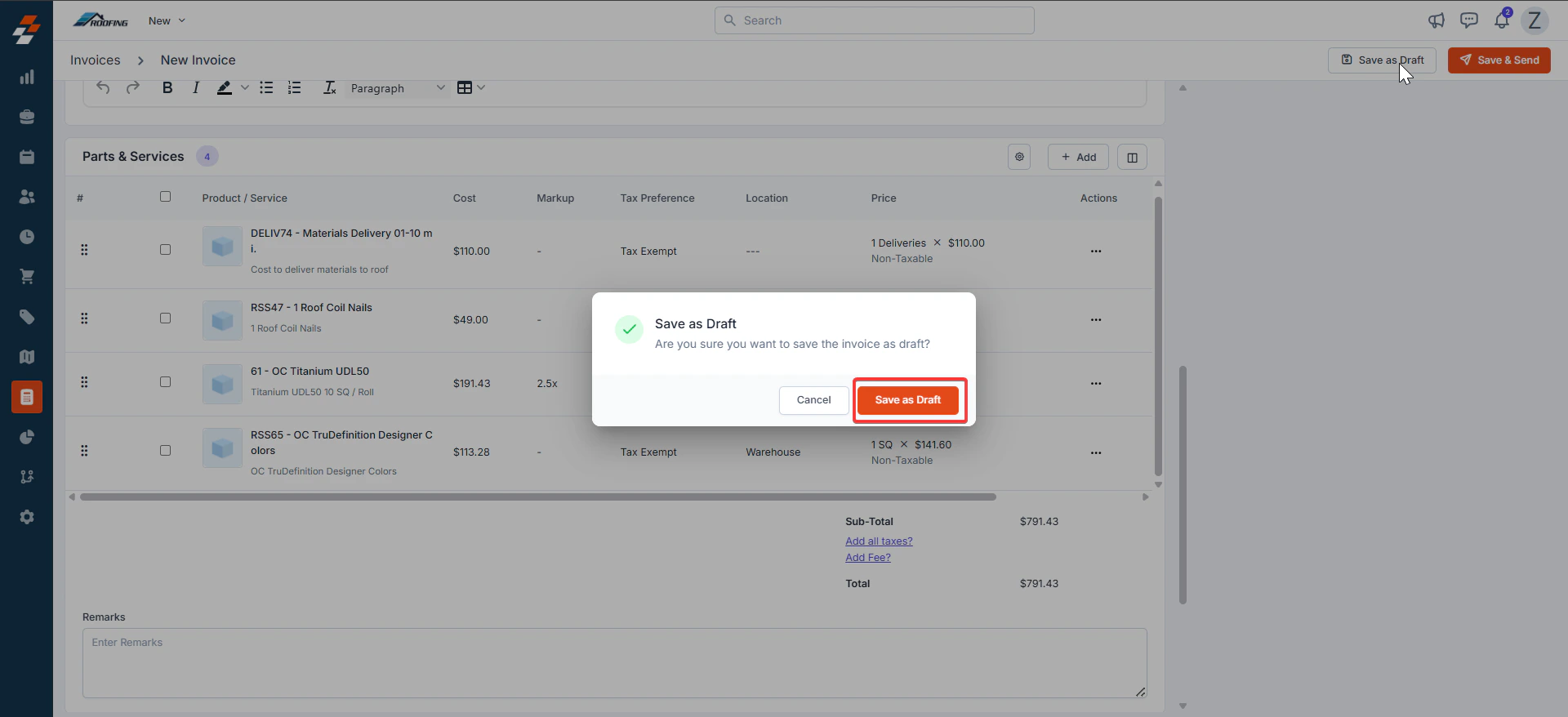Click Save as Draft in the top bar
The height and width of the screenshot is (717, 1568).
click(x=1382, y=60)
